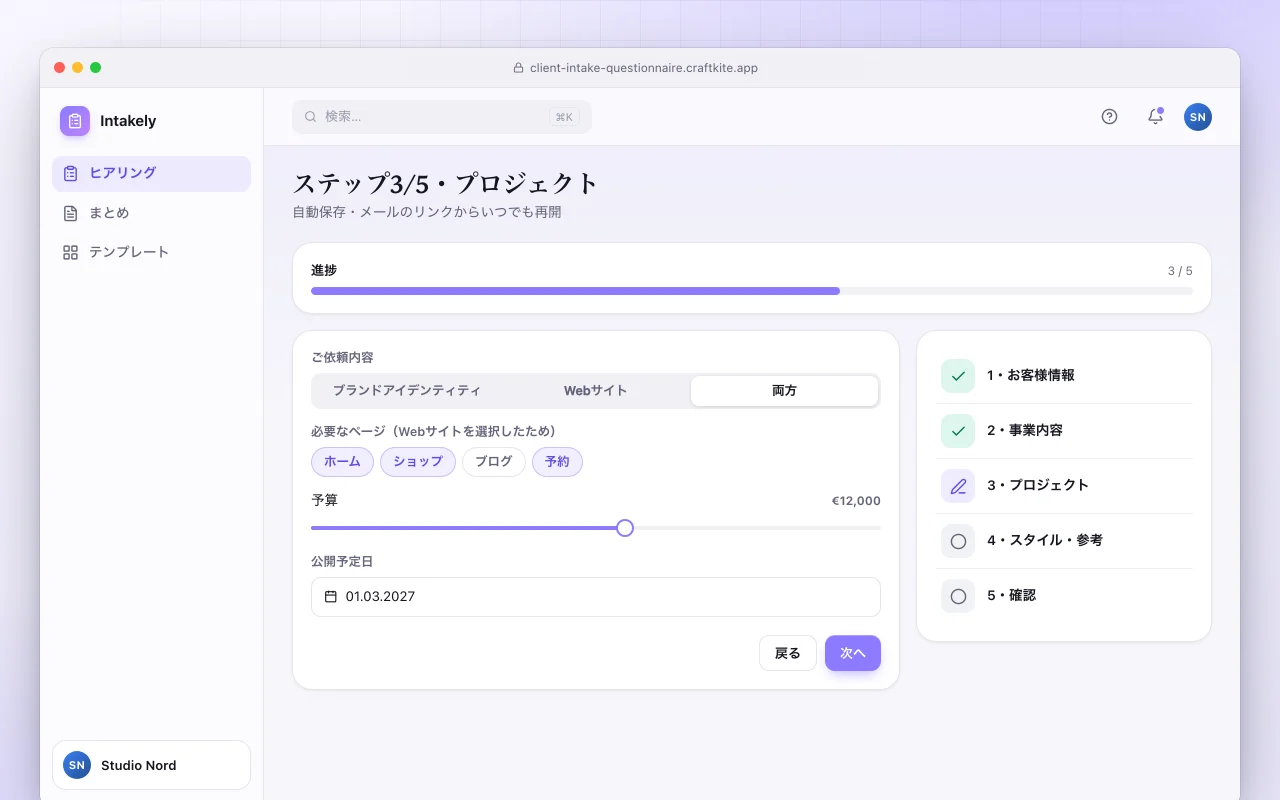Open the help question mark icon

click(x=1109, y=117)
